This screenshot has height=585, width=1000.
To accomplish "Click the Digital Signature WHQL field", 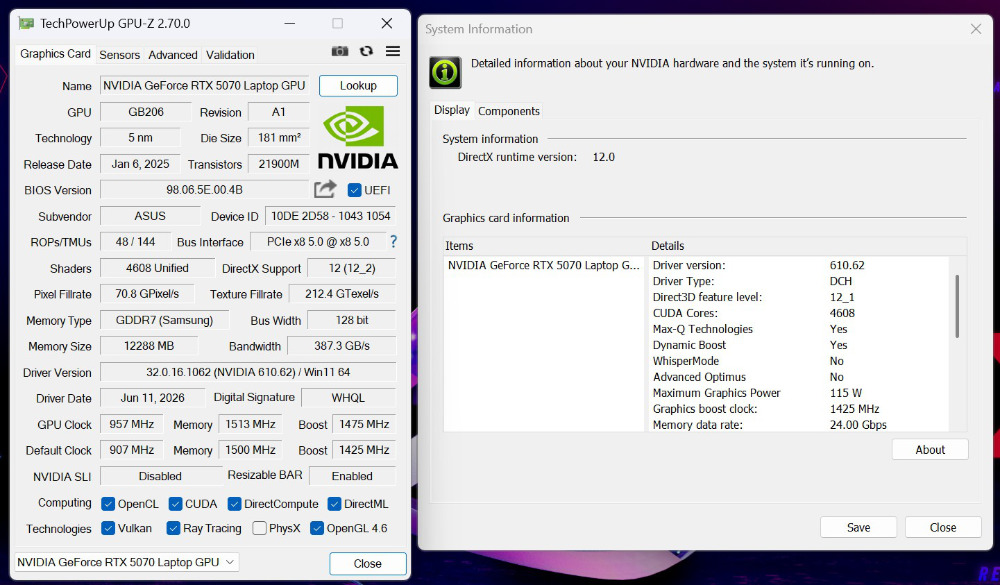I will tap(348, 398).
